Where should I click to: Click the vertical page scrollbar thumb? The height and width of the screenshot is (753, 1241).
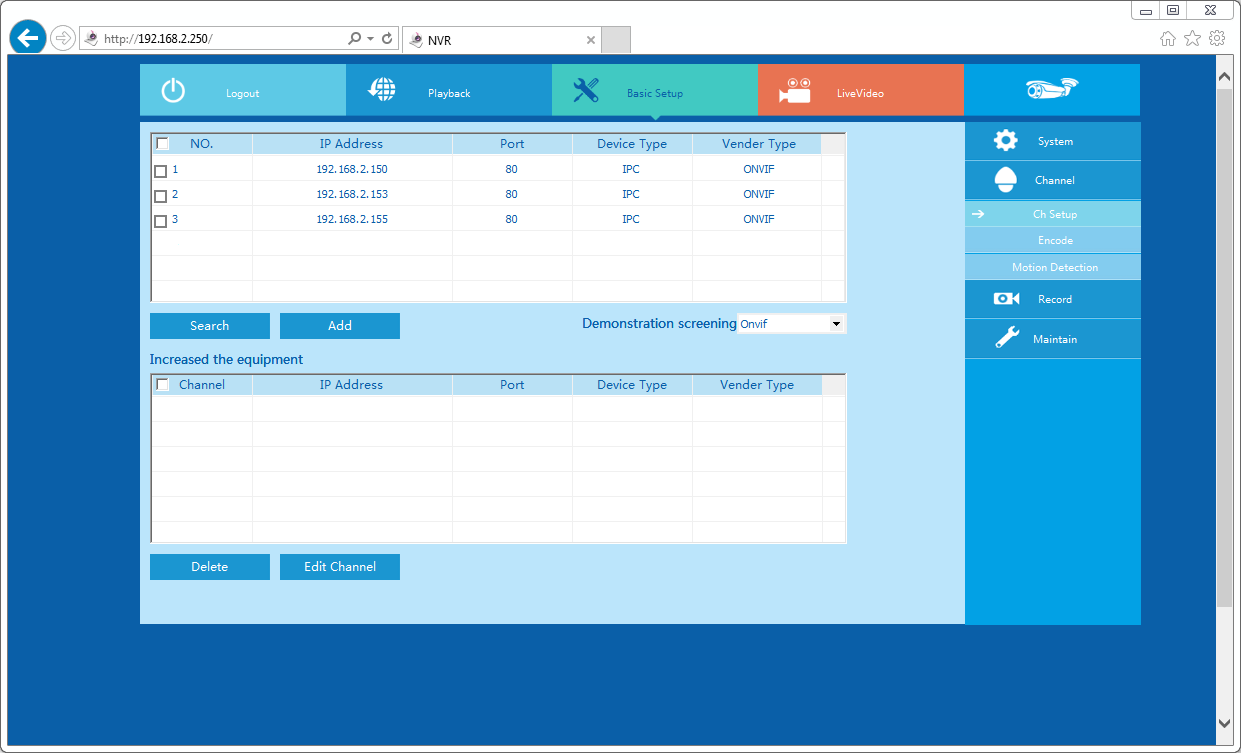(x=1225, y=347)
